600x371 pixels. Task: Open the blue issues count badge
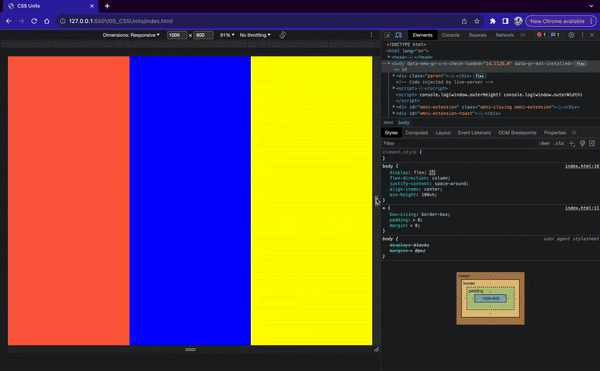tap(555, 35)
